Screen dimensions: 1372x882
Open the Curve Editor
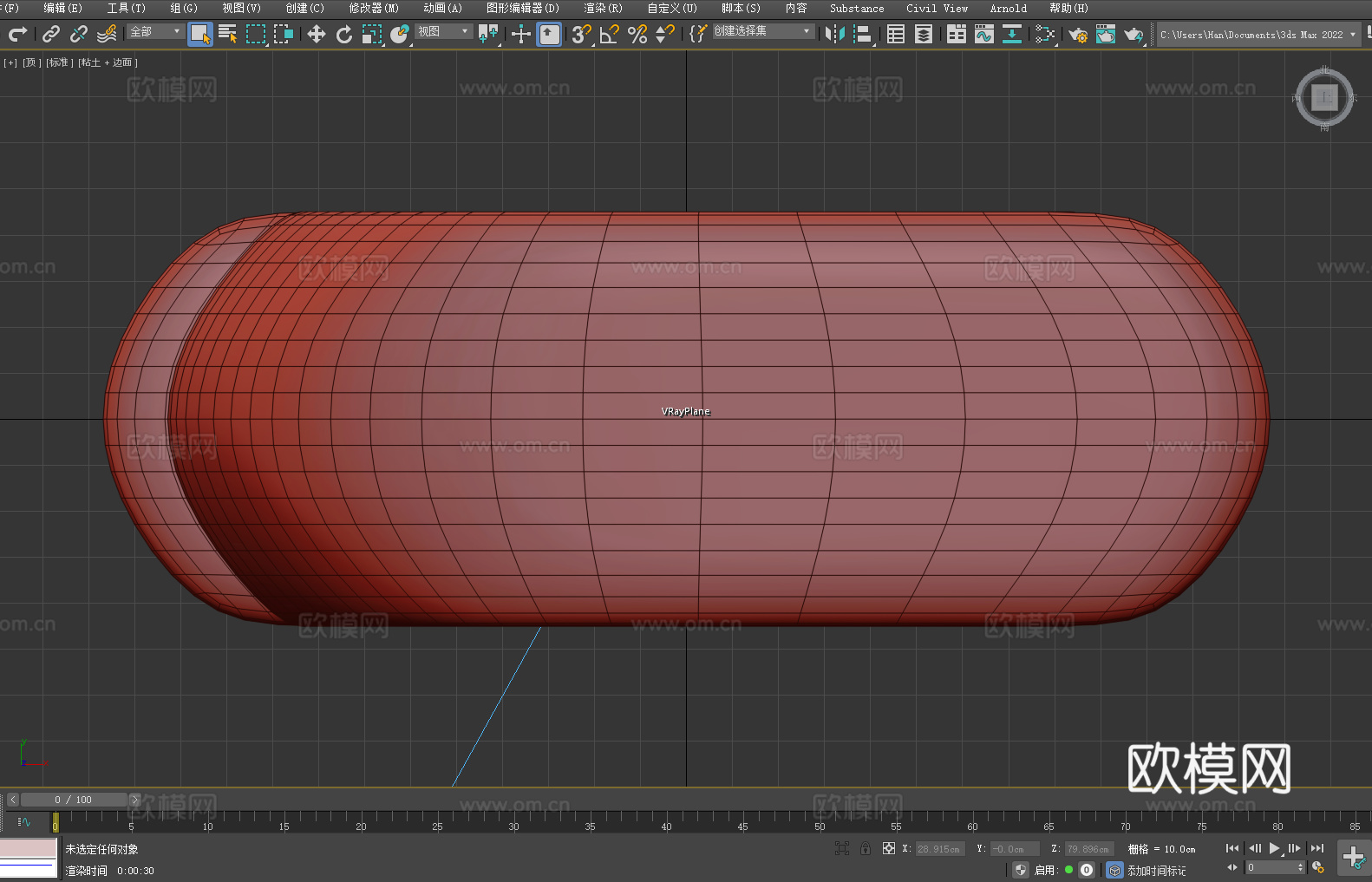coord(984,34)
